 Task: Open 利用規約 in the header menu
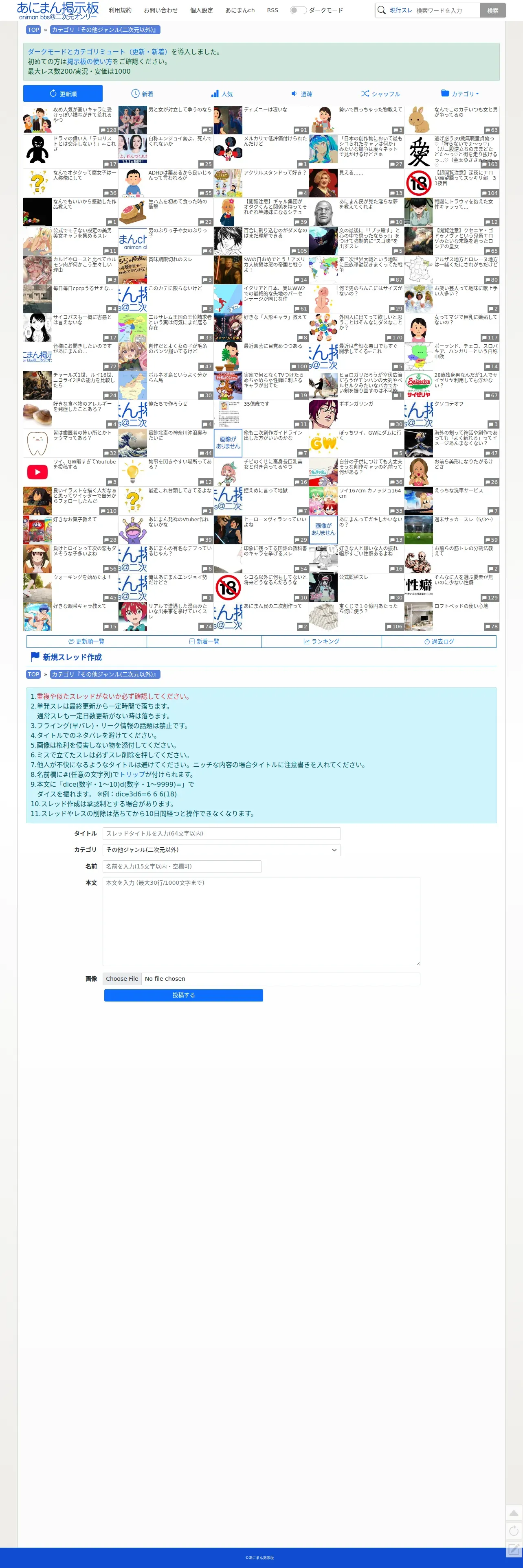tap(120, 10)
